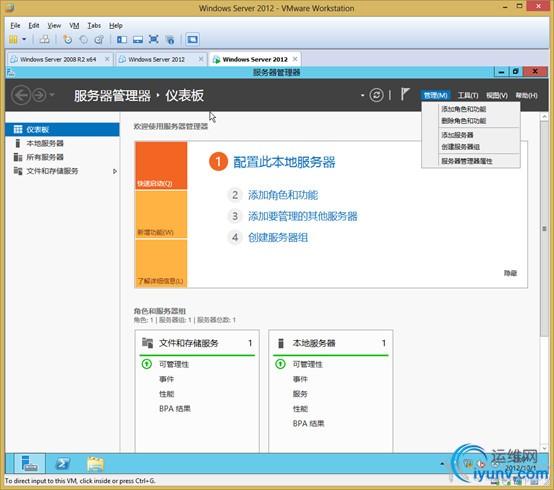Click the 添加角色和功能 link in welcome panel

(283, 195)
